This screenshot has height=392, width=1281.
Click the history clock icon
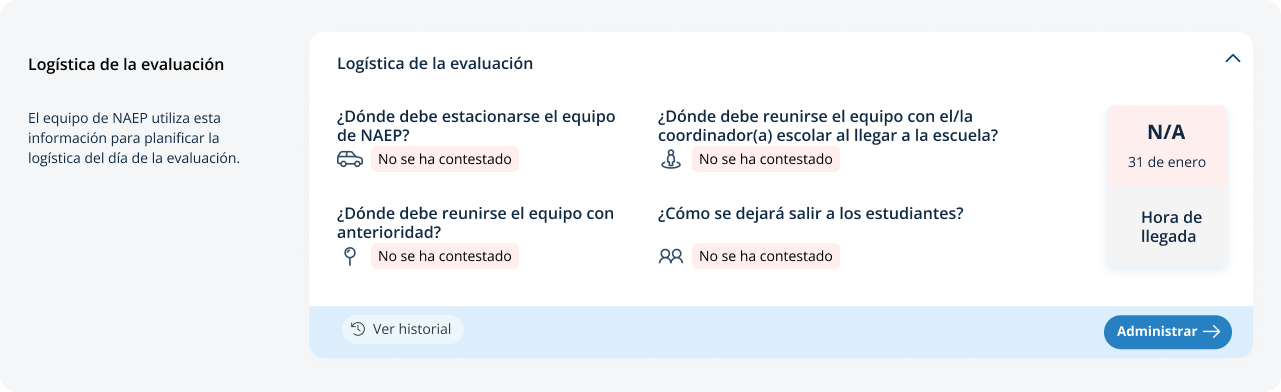(x=358, y=329)
